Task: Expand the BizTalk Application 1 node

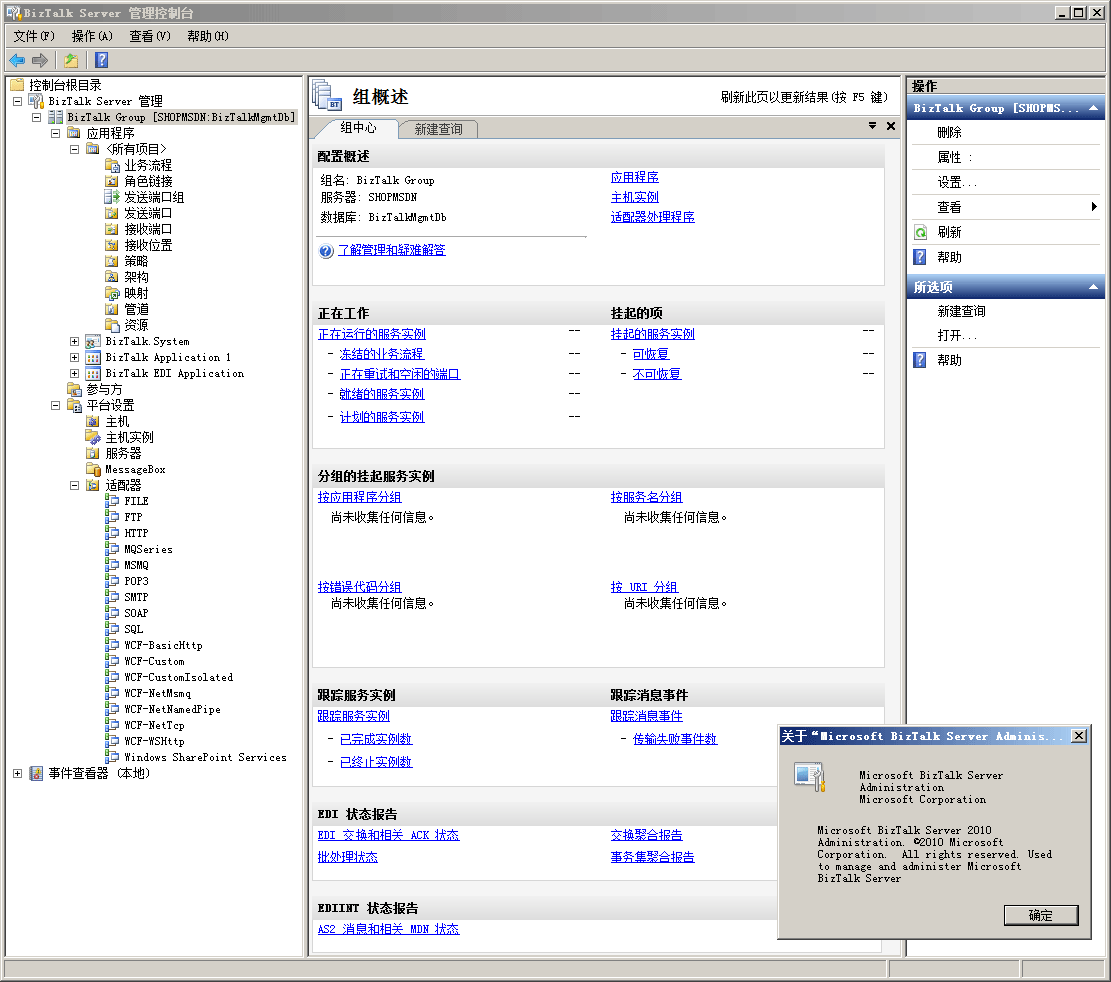Action: [x=74, y=357]
